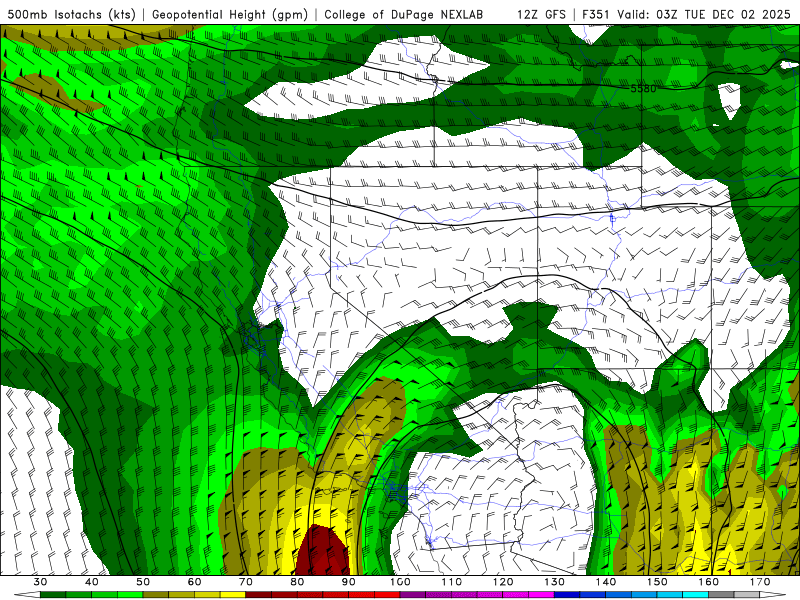The height and width of the screenshot is (600, 800).
Task: Click the gray swatch under 160
Action: [721, 595]
